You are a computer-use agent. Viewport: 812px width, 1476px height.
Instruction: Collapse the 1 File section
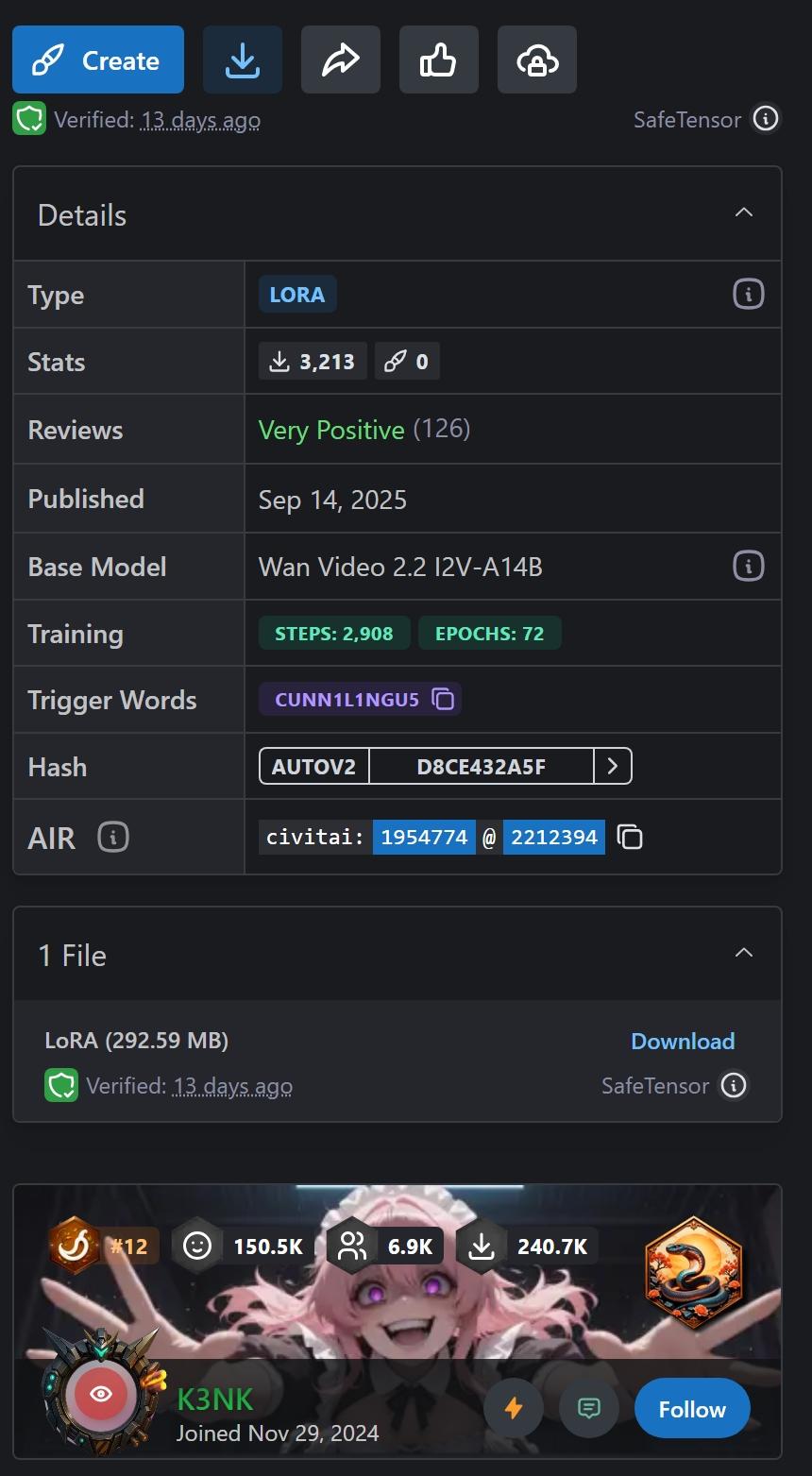click(x=744, y=953)
